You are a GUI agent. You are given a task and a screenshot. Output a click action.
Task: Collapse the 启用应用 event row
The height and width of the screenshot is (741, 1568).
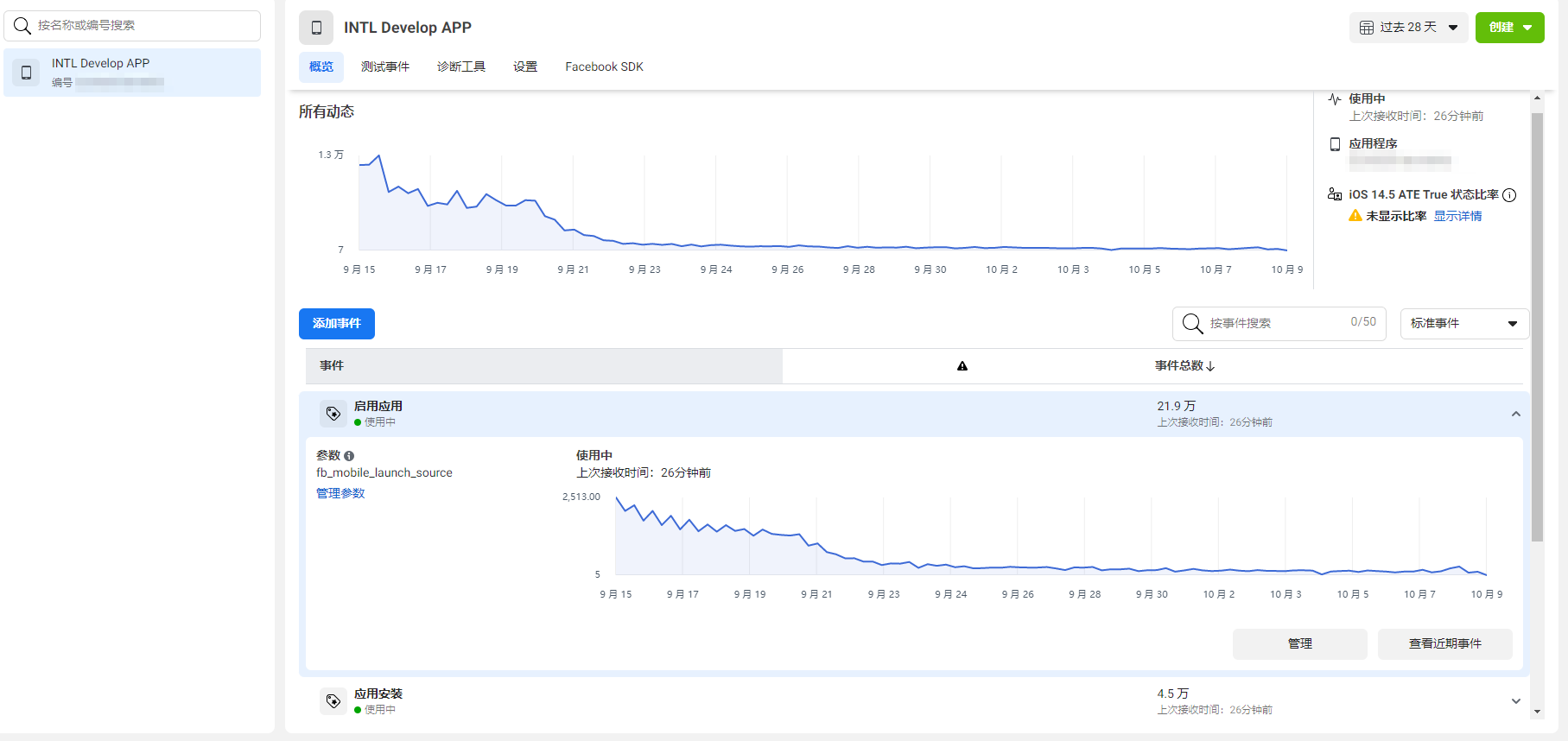pos(1515,415)
